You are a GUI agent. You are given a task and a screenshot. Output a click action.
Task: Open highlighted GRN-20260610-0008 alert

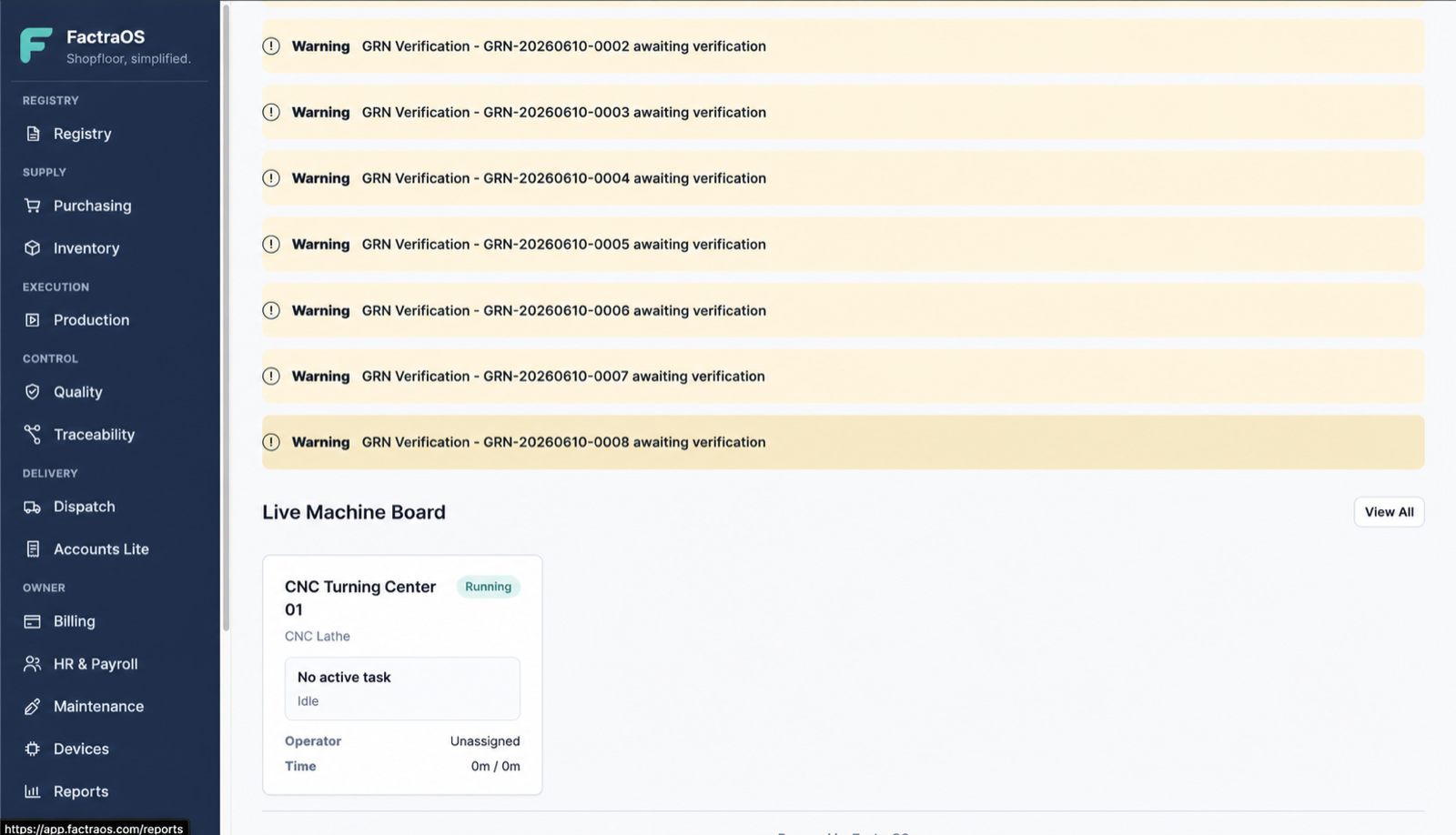(843, 442)
